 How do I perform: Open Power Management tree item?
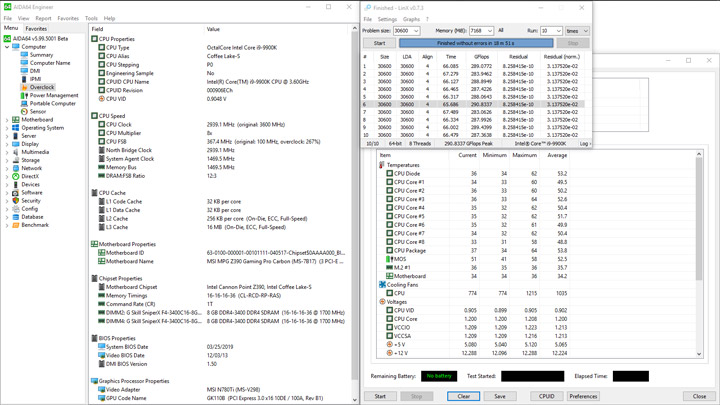(x=54, y=96)
